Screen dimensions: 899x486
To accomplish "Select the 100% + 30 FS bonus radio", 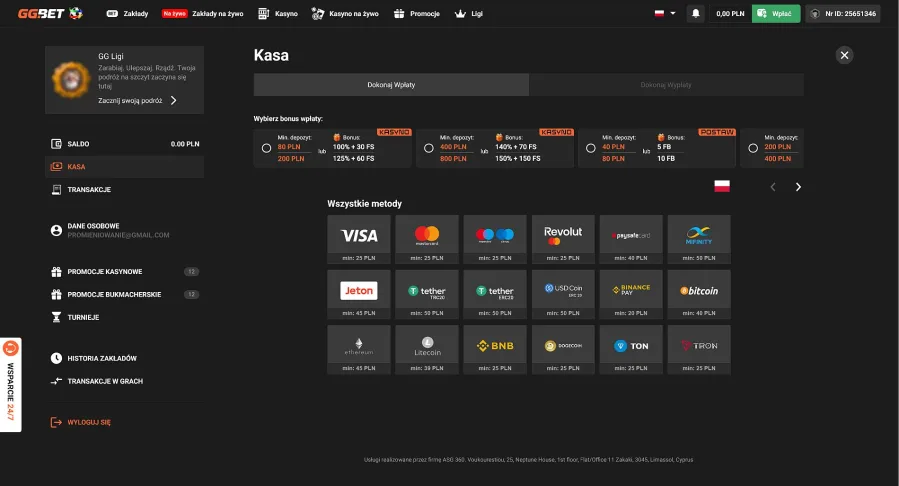I will click(266, 148).
